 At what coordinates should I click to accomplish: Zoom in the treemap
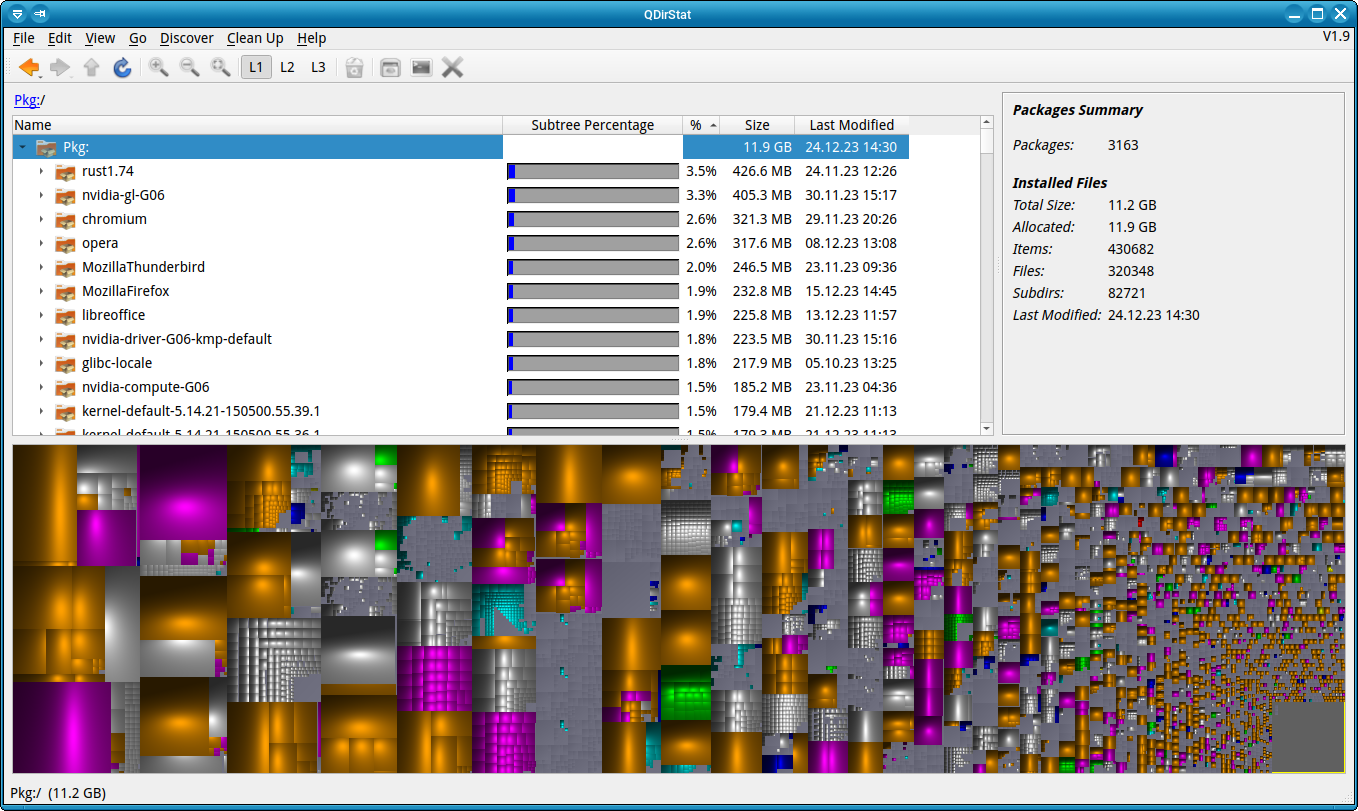pyautogui.click(x=158, y=67)
